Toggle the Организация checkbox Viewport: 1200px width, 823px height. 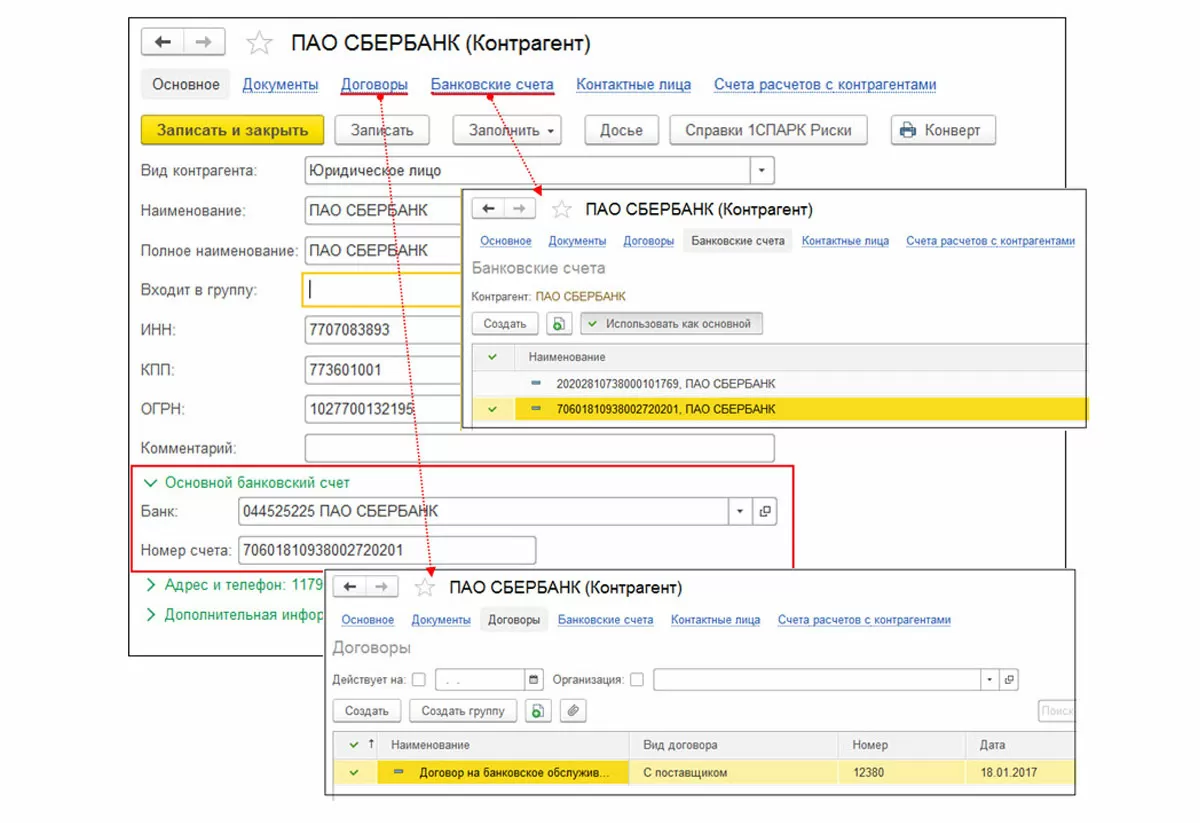pyautogui.click(x=637, y=680)
